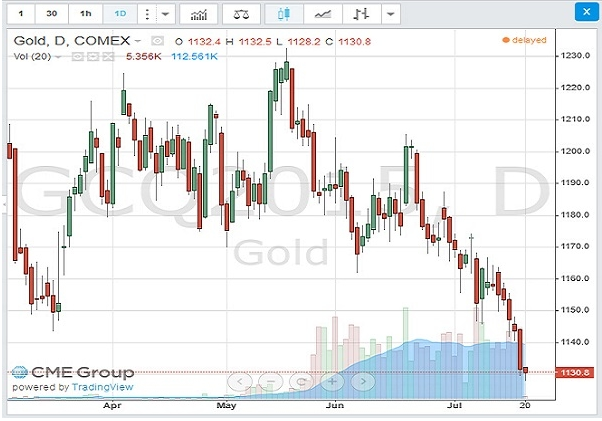Expand the chart style dropdown arrow
The image size is (602, 421).
point(391,14)
